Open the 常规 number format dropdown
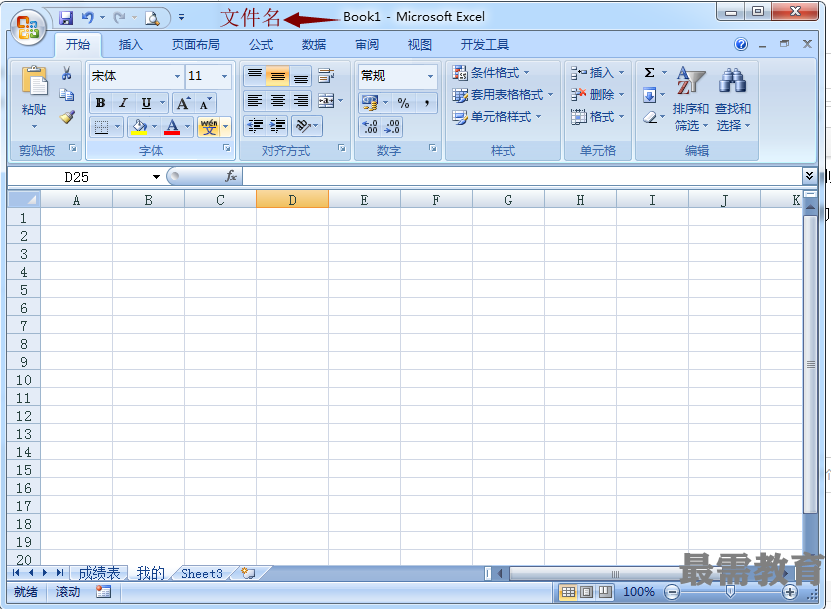 tap(430, 76)
